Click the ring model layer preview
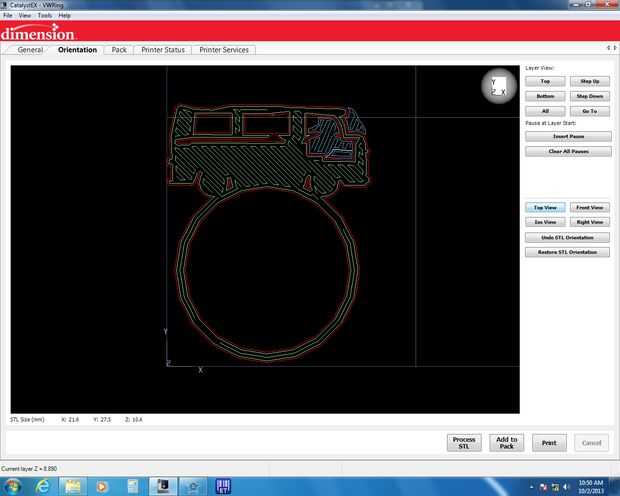This screenshot has width=620, height=496. pyautogui.click(x=268, y=233)
